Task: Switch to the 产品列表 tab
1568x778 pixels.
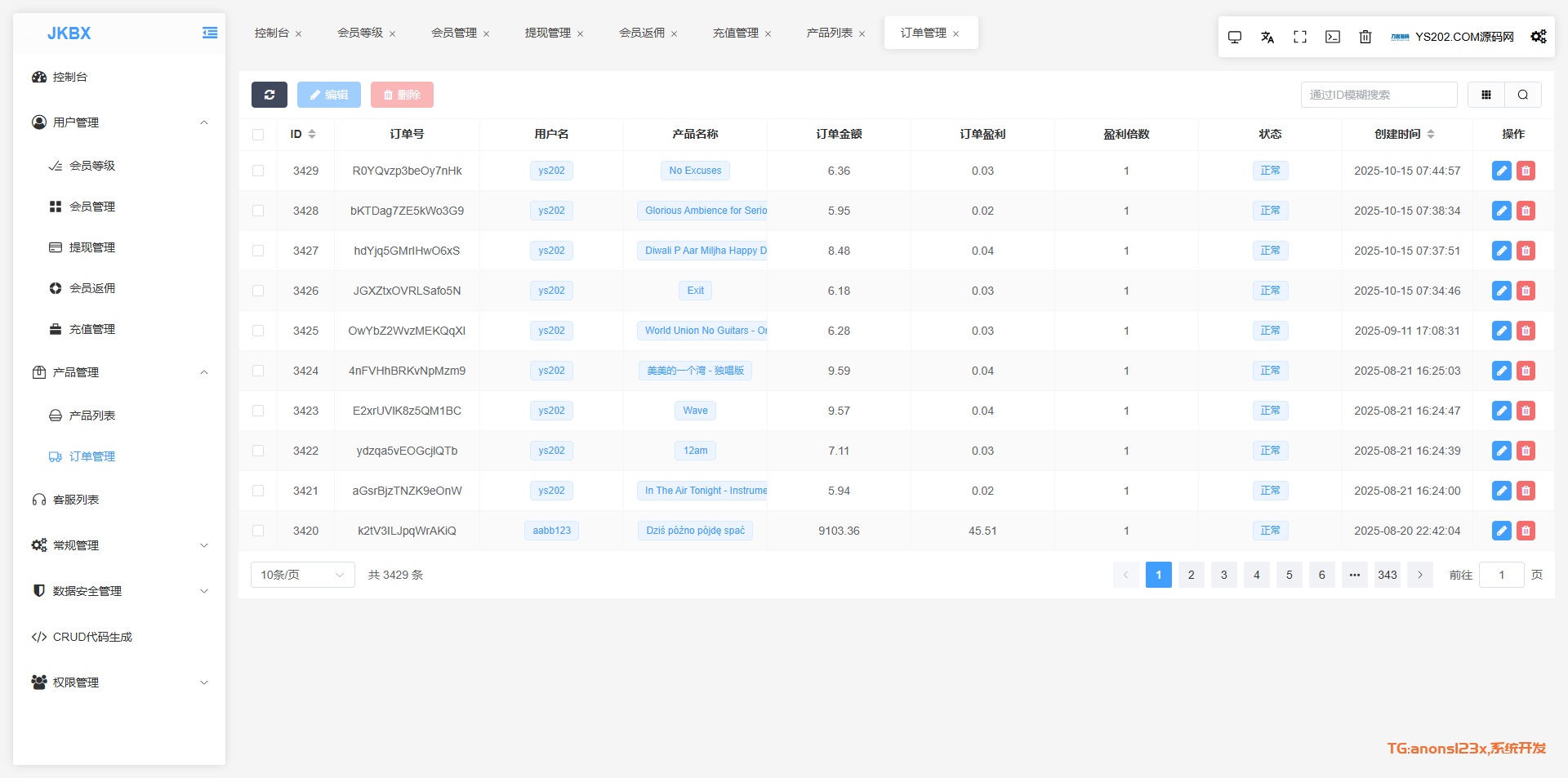Action: point(829,33)
